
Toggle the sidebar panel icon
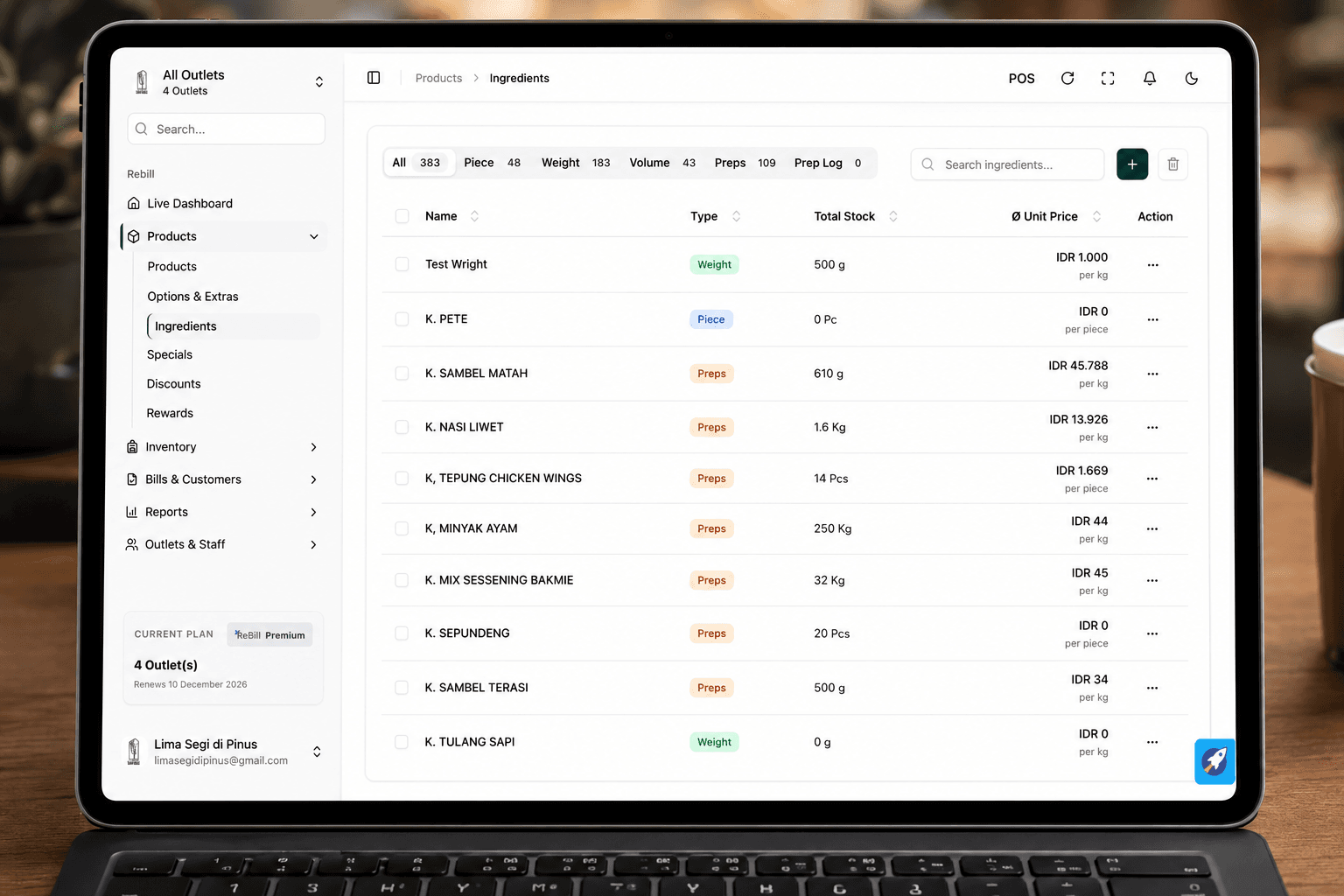point(374,78)
